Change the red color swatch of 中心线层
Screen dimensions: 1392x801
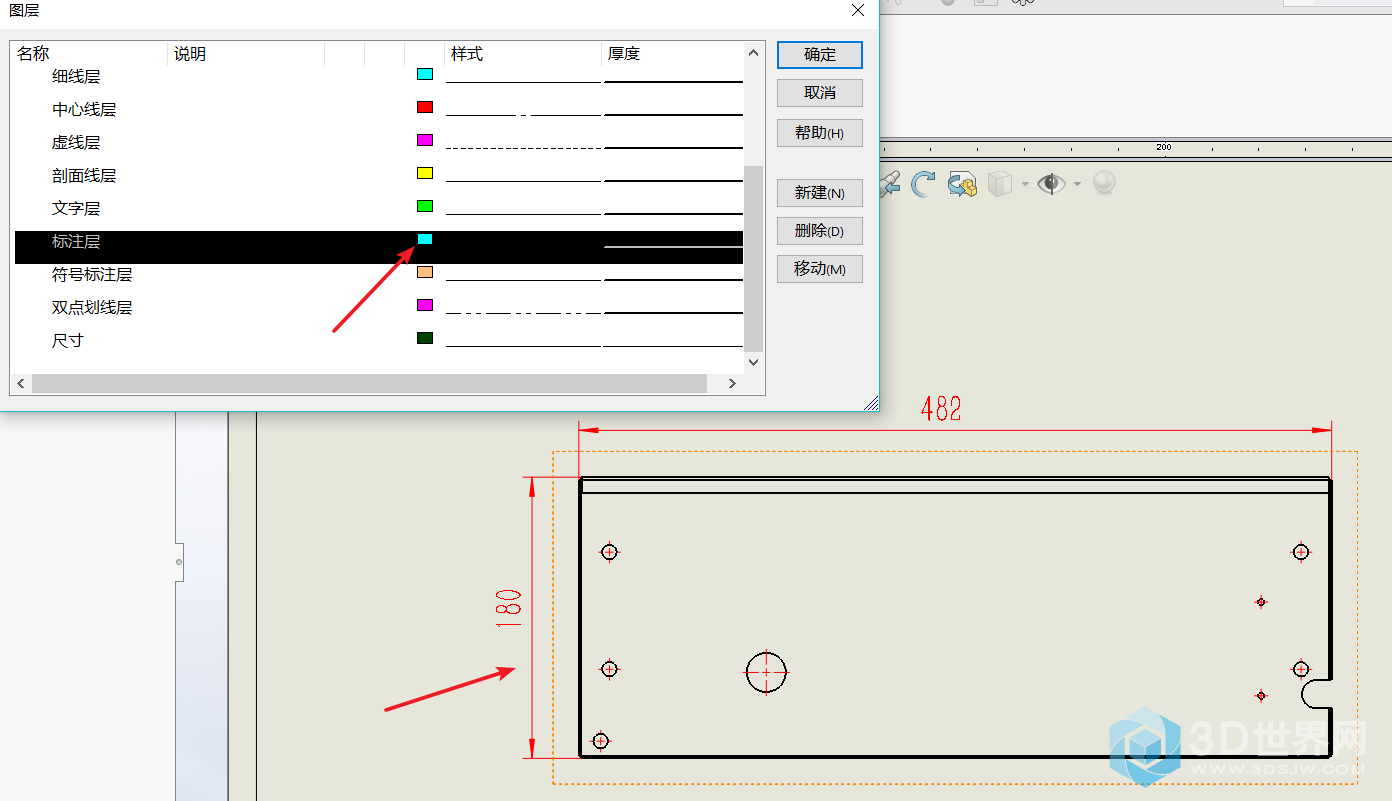(x=425, y=107)
